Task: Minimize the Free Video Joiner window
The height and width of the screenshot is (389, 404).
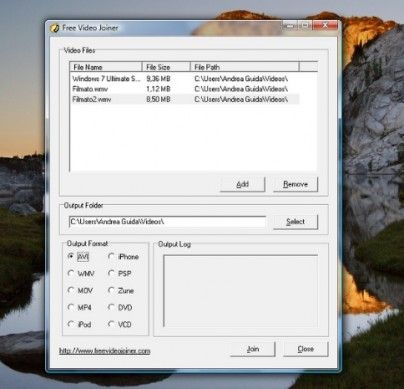Action: tap(289, 26)
